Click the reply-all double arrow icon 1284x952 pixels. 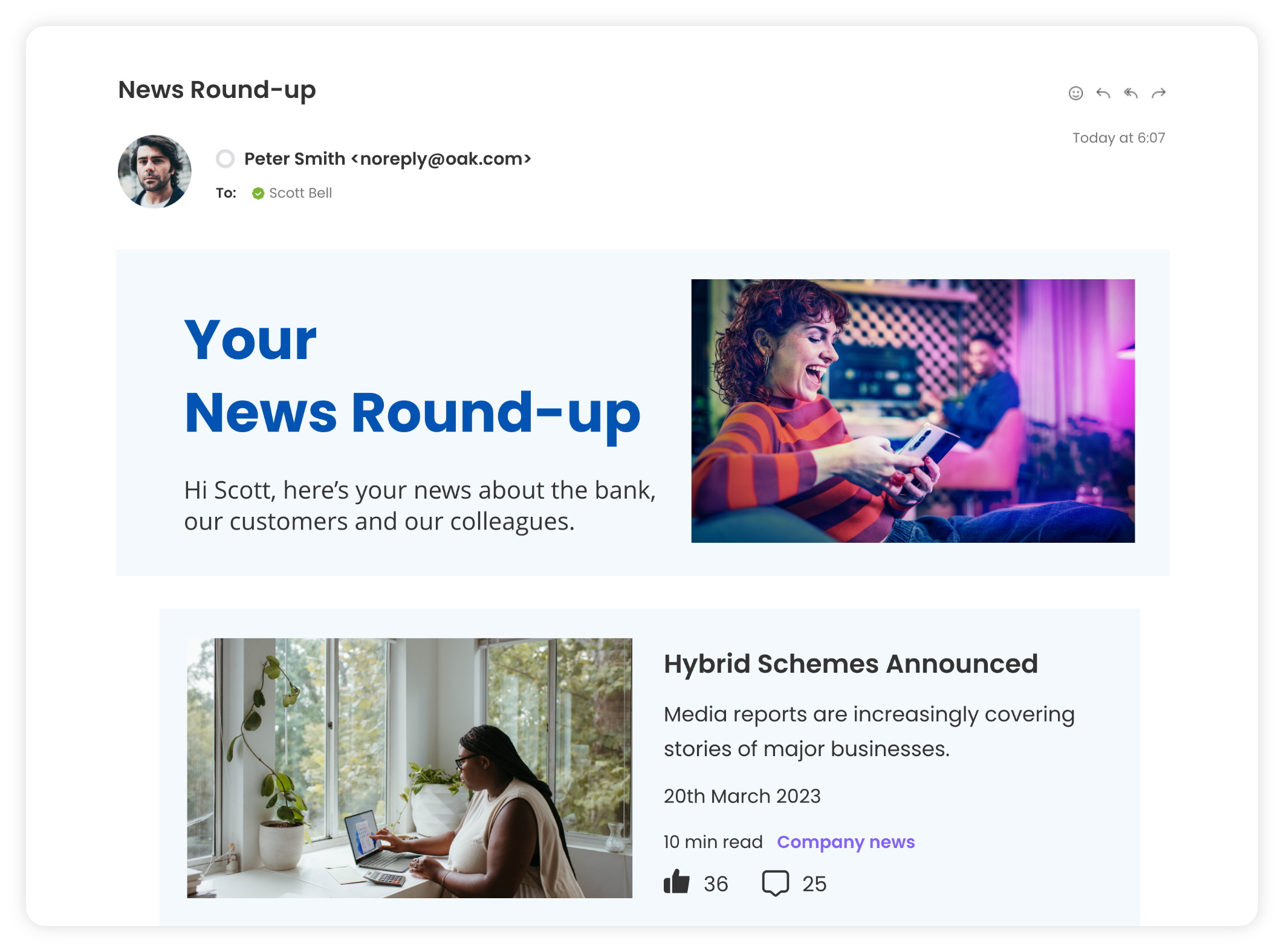pyautogui.click(x=1131, y=93)
